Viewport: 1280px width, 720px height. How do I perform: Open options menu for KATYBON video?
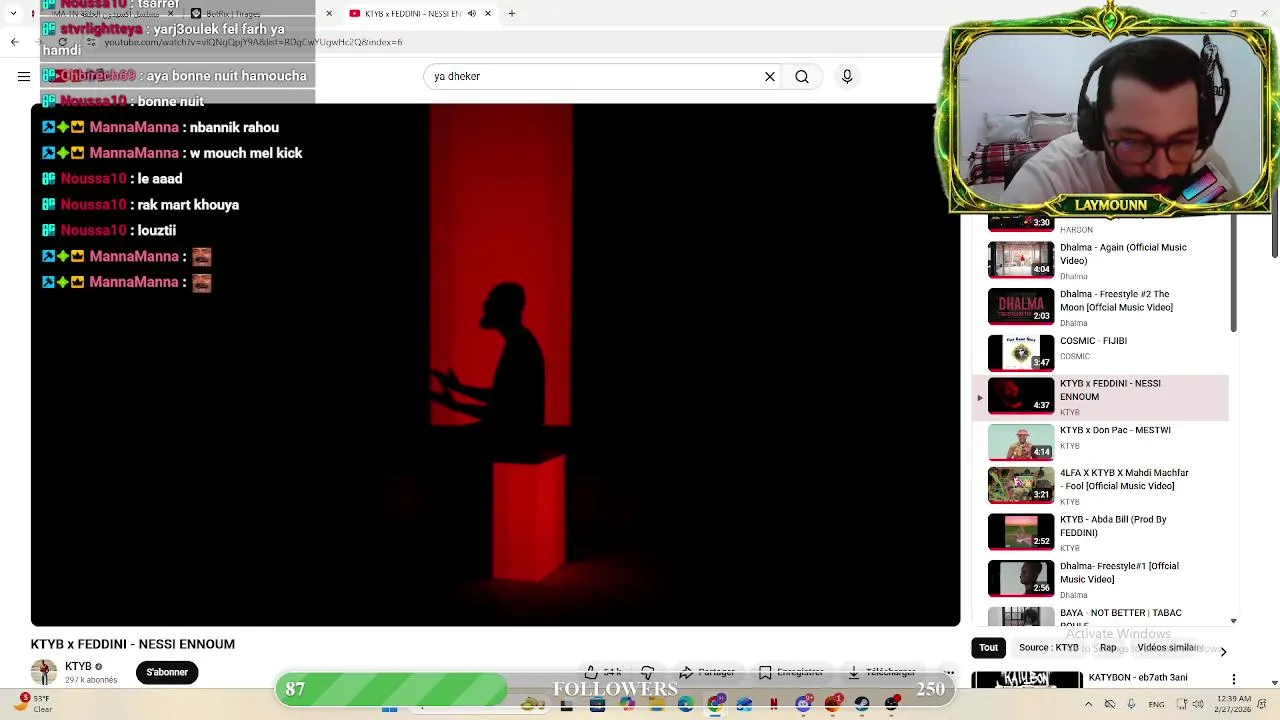click(1234, 679)
